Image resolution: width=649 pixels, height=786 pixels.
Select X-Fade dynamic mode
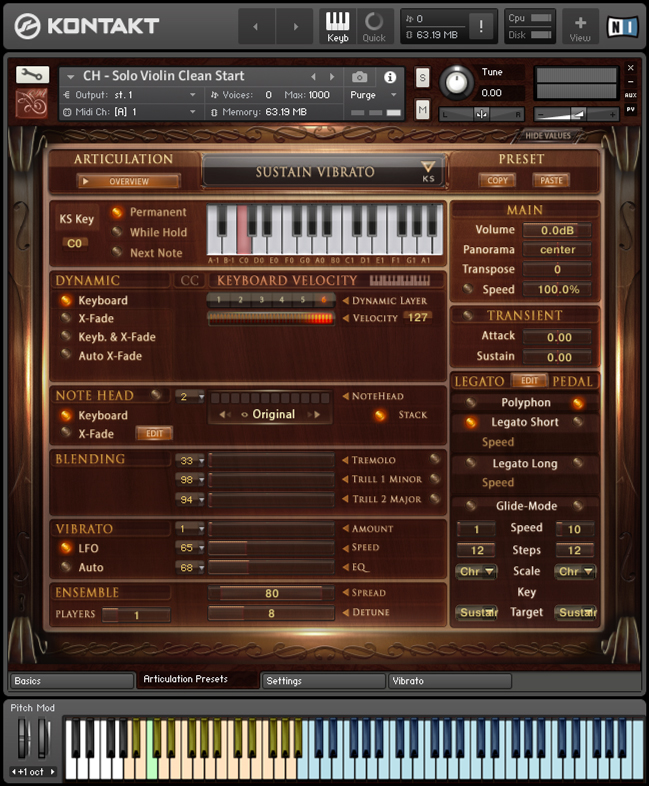[x=66, y=318]
